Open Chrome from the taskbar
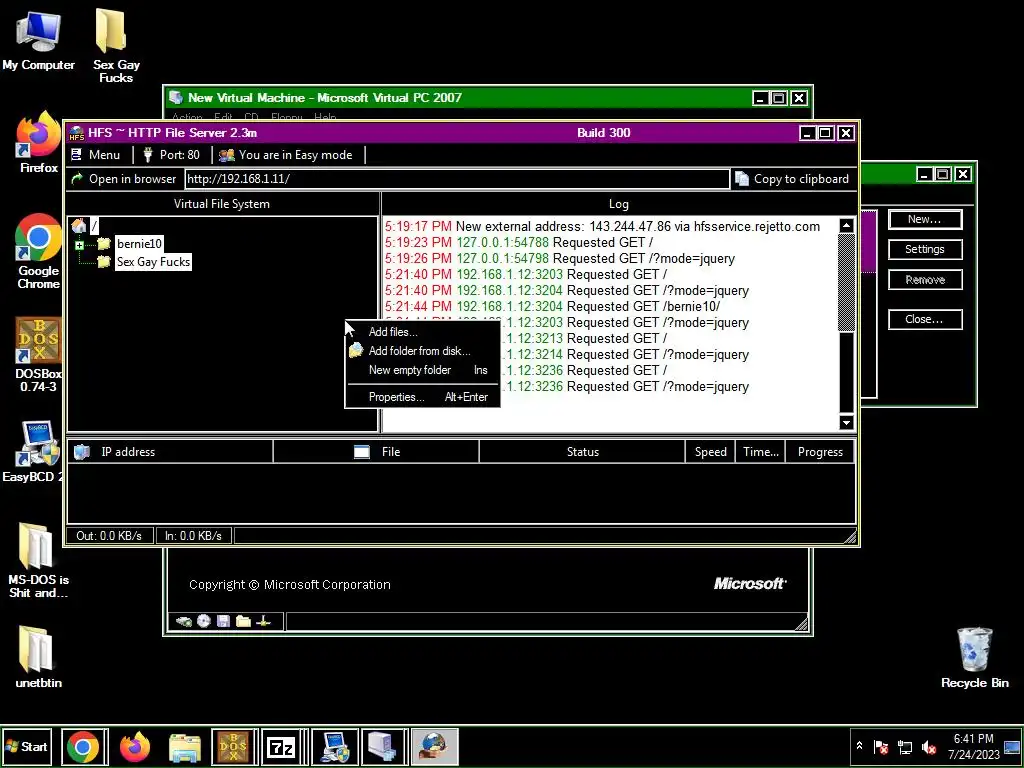This screenshot has height=768, width=1024. pos(83,747)
